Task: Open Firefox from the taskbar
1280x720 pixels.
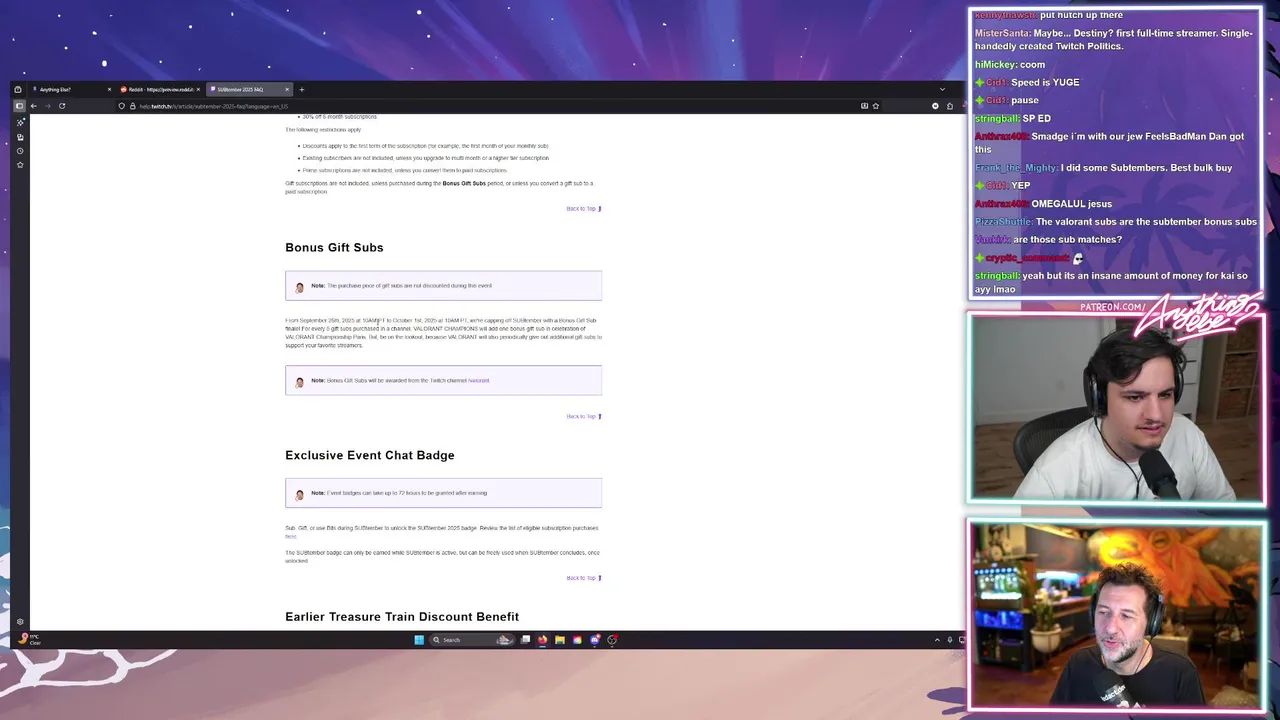Action: tap(542, 640)
